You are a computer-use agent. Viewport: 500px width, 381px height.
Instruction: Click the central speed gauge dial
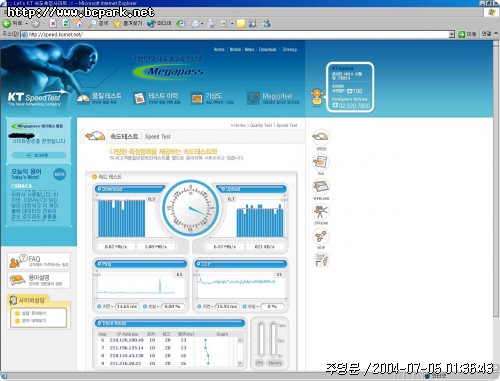[191, 208]
